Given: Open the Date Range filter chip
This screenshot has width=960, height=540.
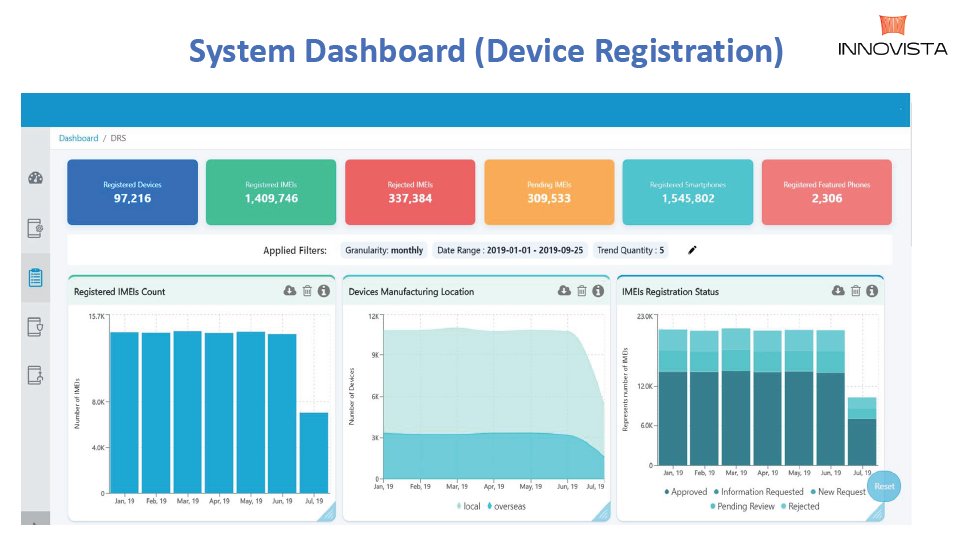Looking at the screenshot, I should coord(510,250).
